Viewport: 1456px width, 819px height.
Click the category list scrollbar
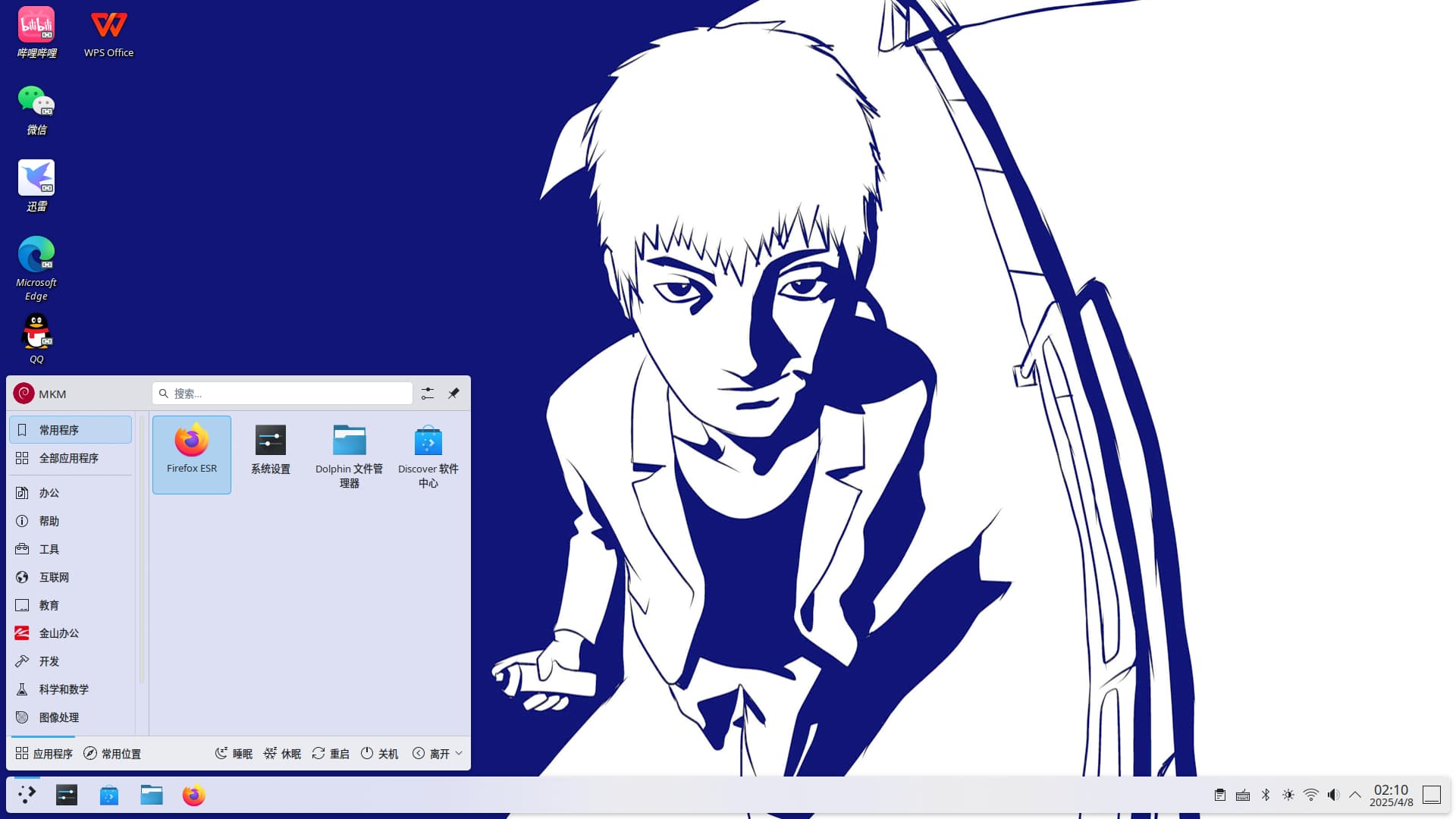coord(141,549)
